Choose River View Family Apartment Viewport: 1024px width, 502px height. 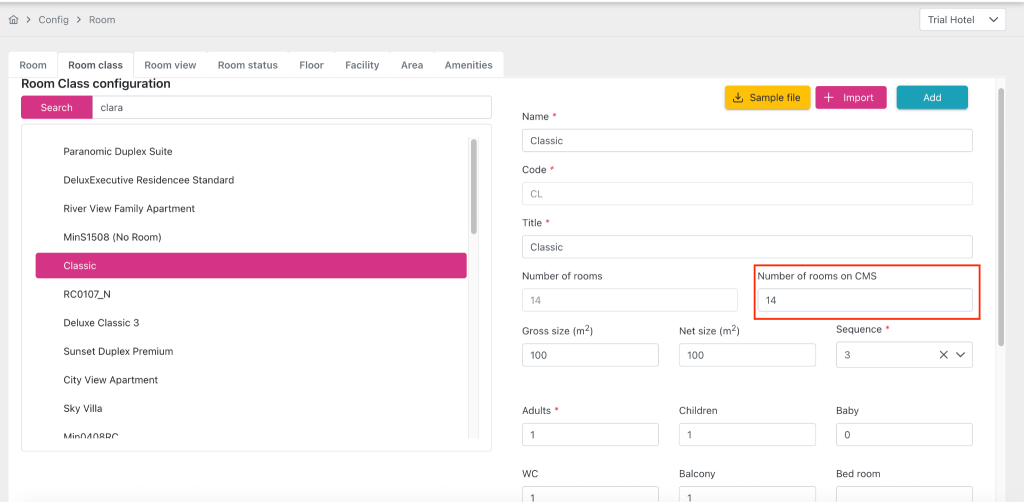(129, 209)
